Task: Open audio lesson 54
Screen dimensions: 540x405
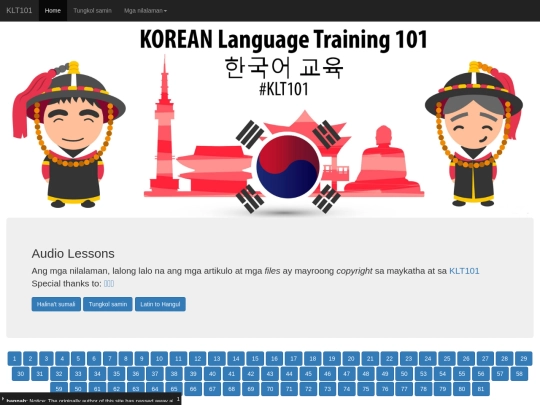Action: pyautogui.click(x=443, y=374)
